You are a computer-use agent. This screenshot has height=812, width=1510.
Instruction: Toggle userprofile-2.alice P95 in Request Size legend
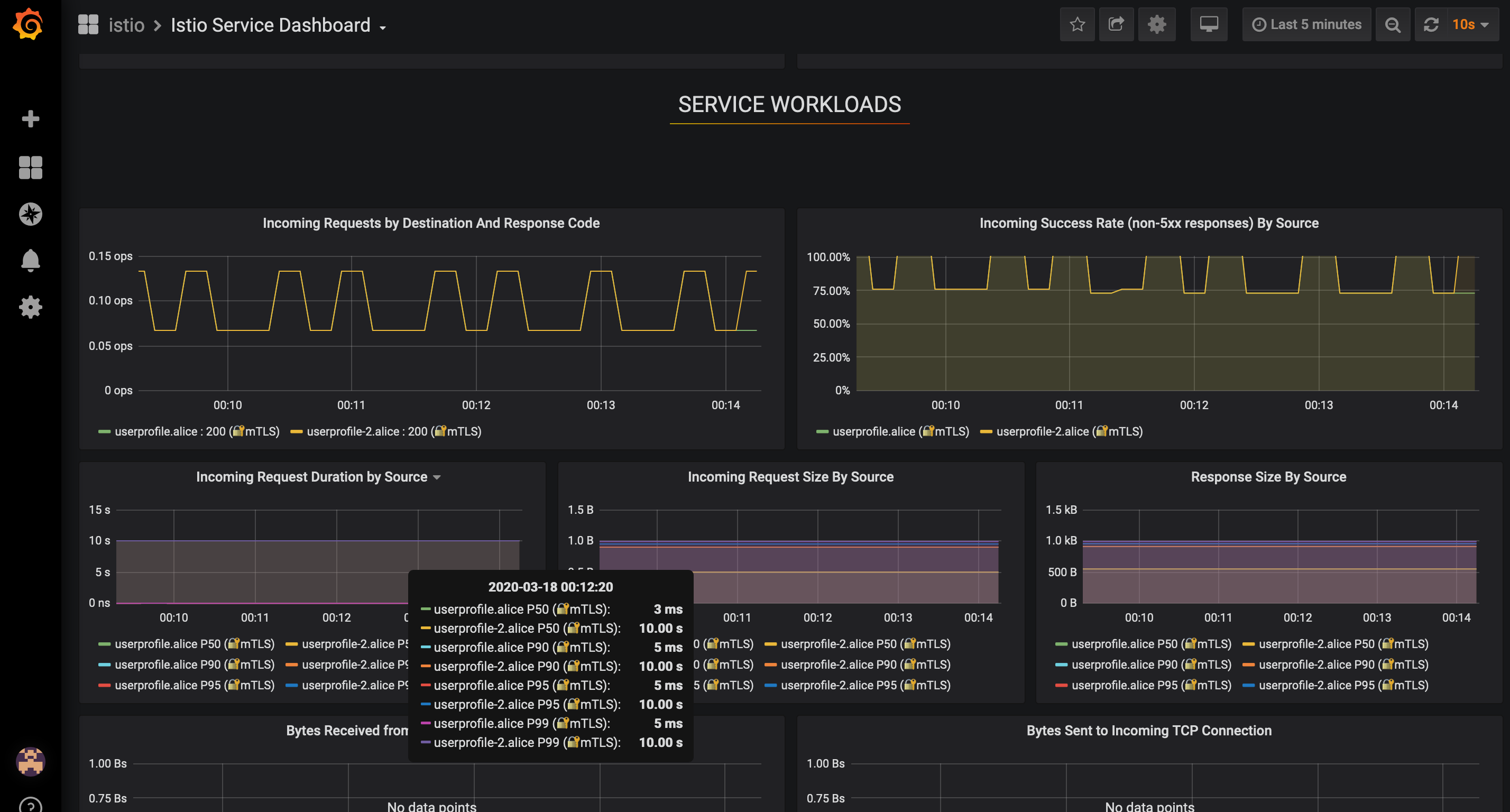[865, 685]
